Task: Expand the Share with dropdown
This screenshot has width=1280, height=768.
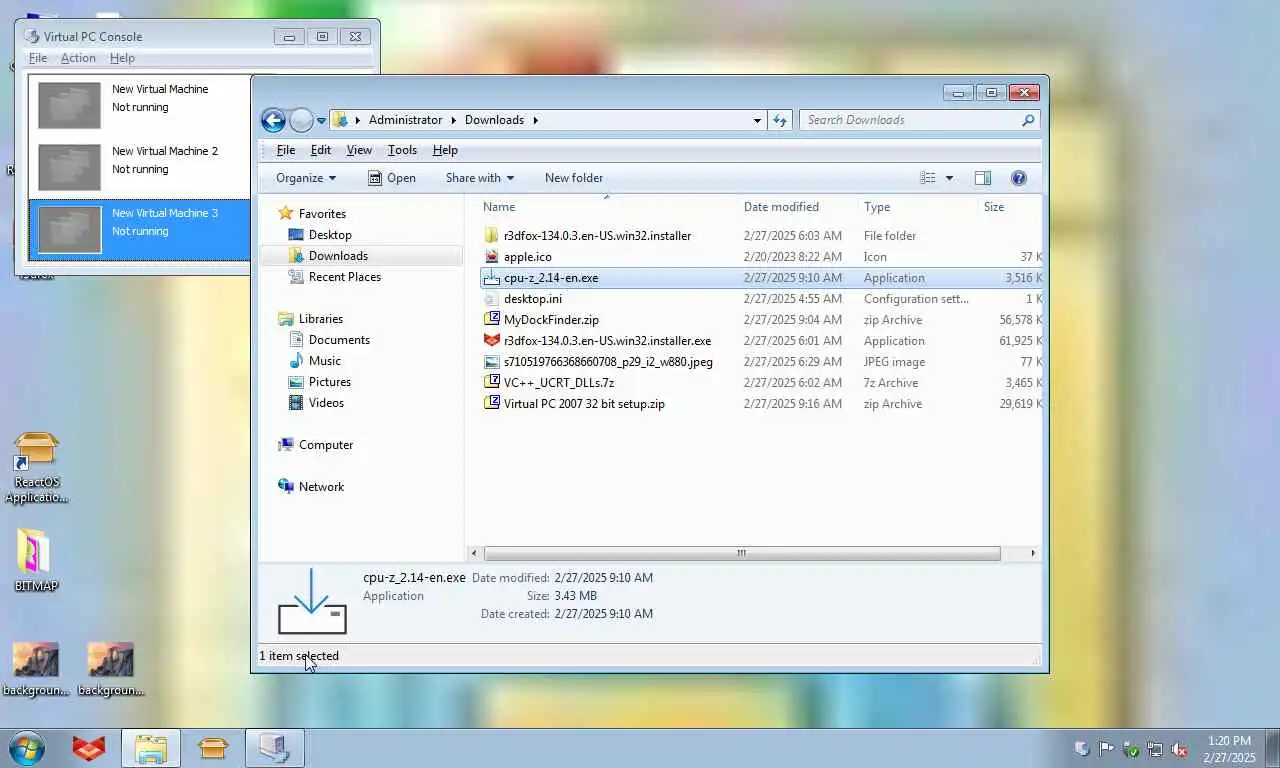Action: point(479,178)
